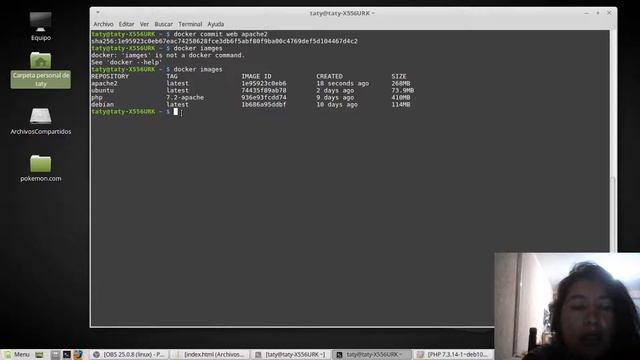Click the '18 seconds ago' created value

(342, 83)
